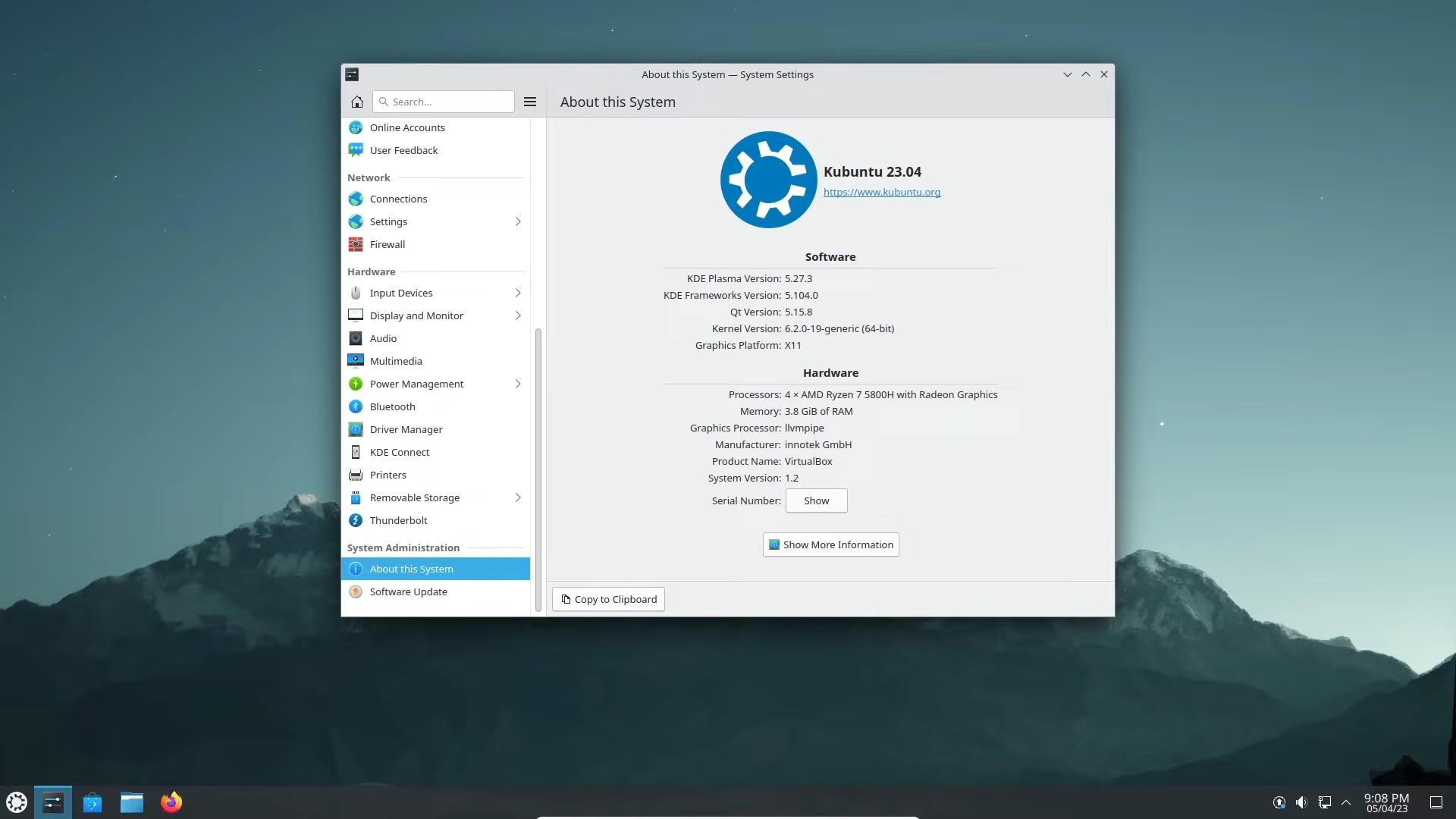This screenshot has height=819, width=1456.
Task: Select Software Update
Action: [409, 591]
